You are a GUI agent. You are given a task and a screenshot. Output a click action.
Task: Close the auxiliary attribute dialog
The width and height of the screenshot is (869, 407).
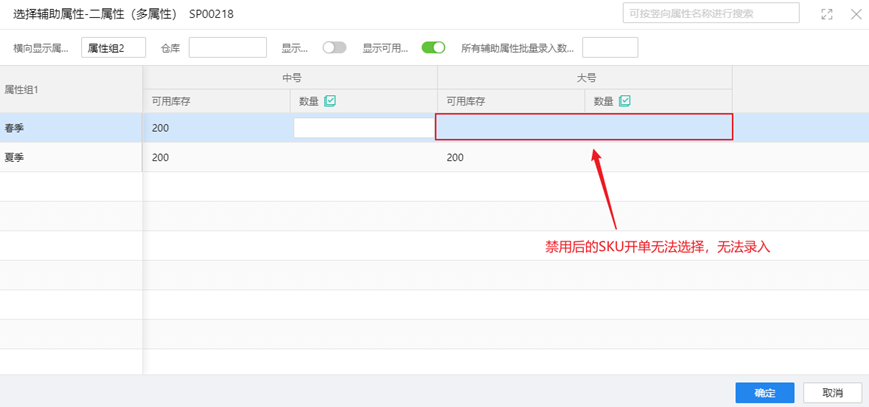855,14
